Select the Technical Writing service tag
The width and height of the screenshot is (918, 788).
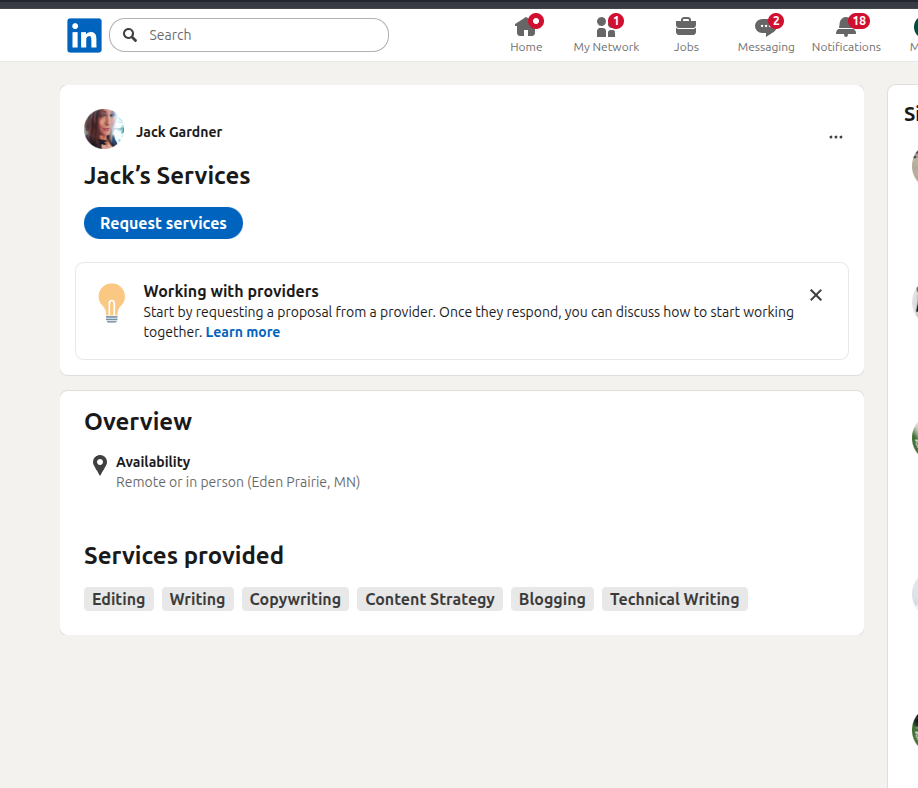point(674,599)
